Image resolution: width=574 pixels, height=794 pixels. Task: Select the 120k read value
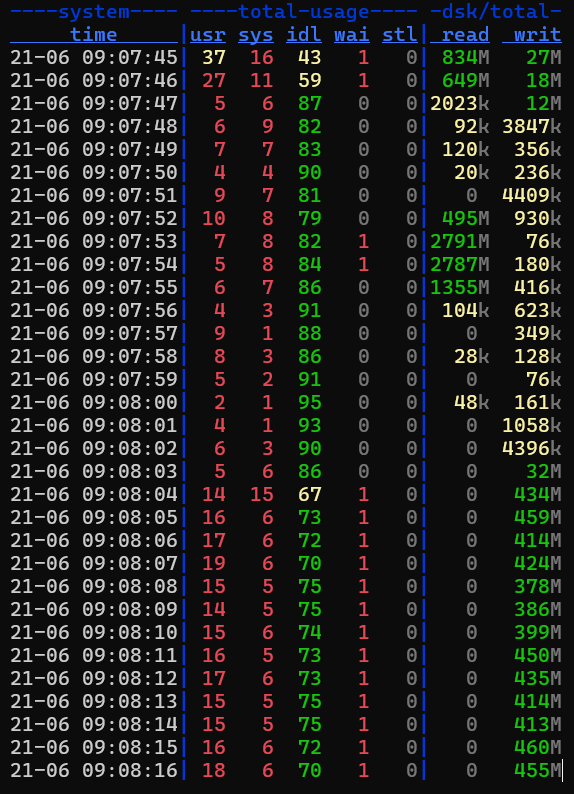tap(465, 149)
